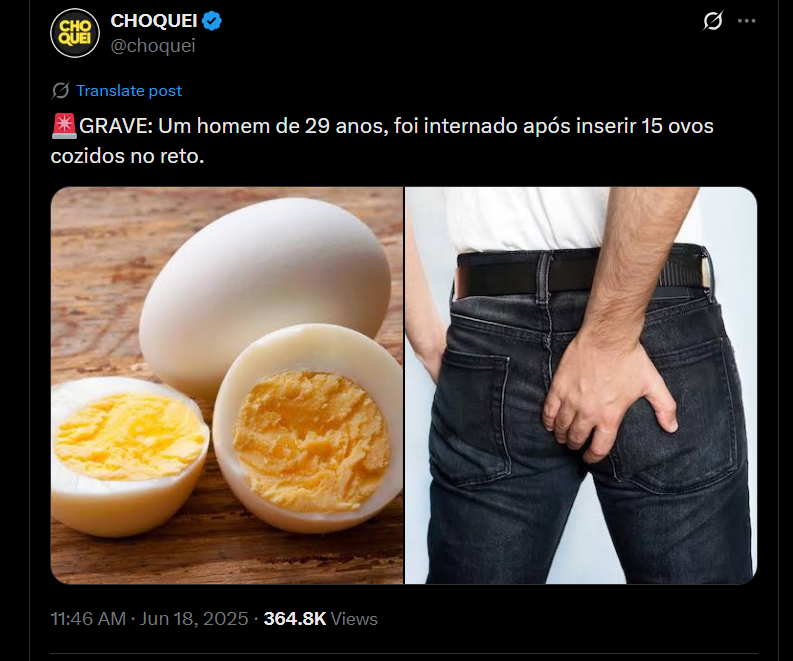Click the 364.8K view count
793x661 pixels.
tap(295, 619)
